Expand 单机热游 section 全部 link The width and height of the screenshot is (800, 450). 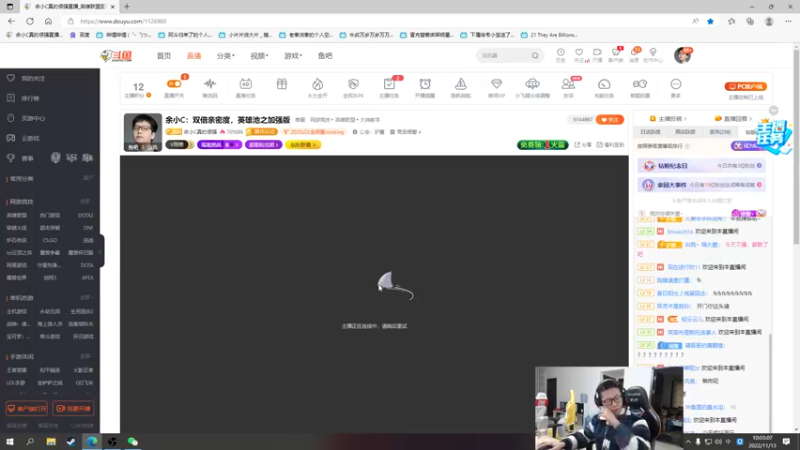click(87, 297)
